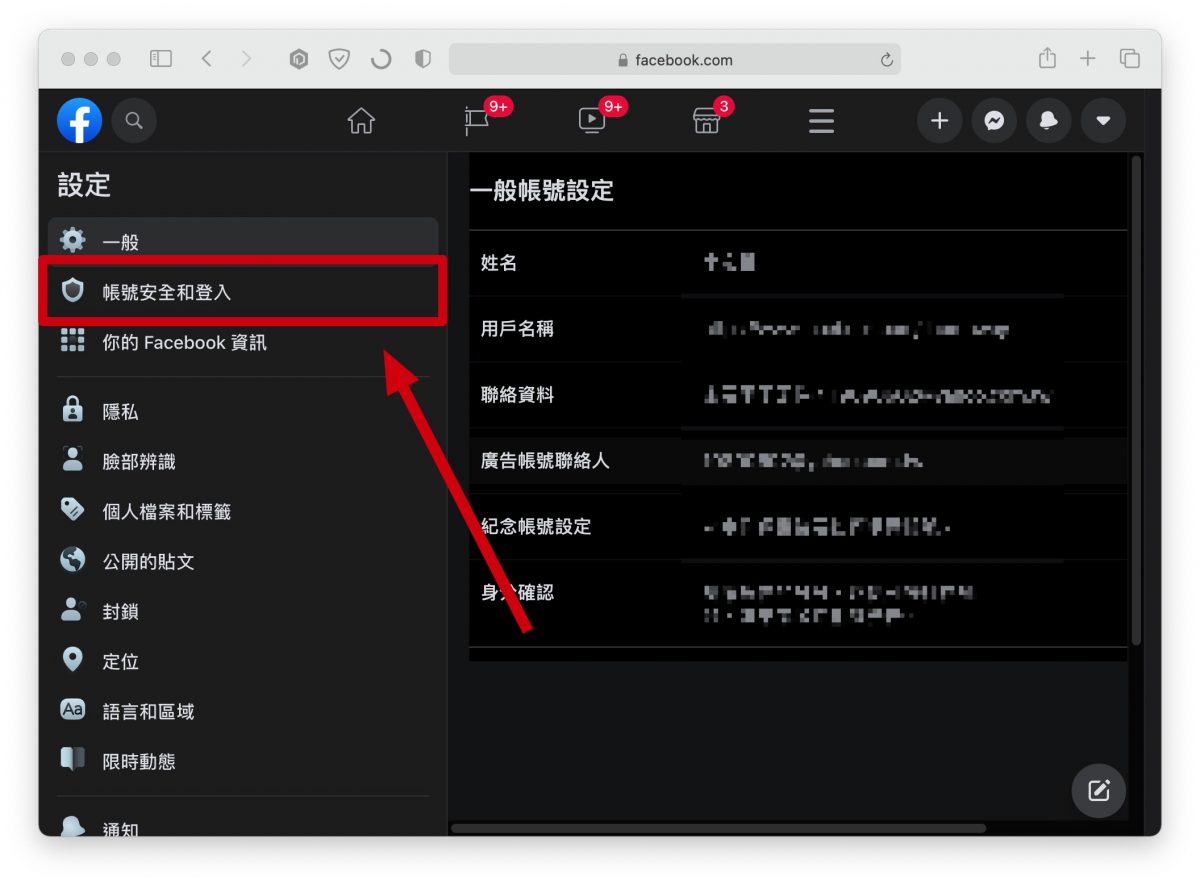The image size is (1200, 884).
Task: Click the shield-check extension icon in Safari toolbar
Action: click(339, 60)
